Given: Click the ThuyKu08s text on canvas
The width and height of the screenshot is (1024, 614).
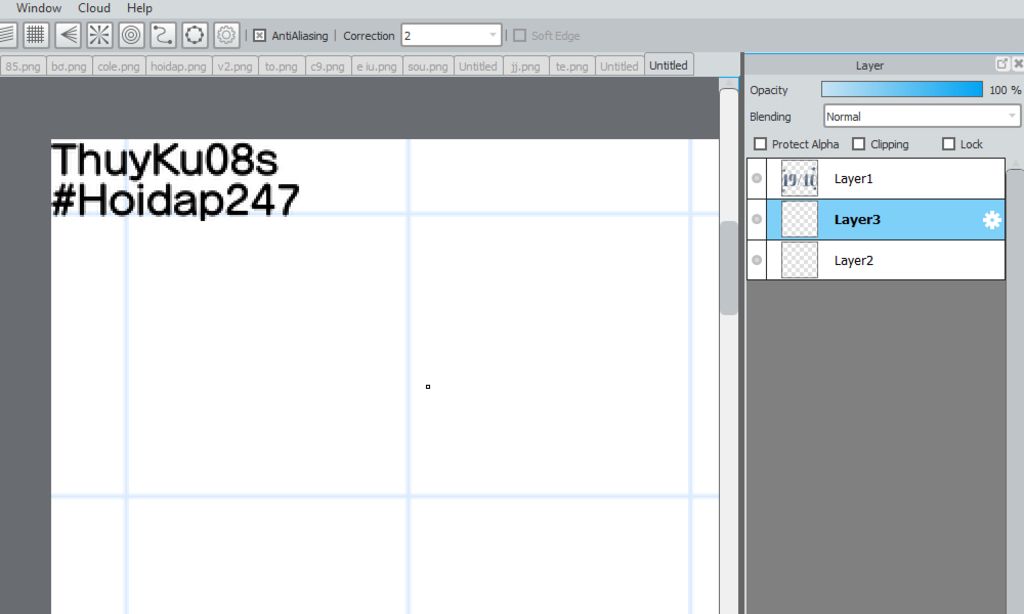Looking at the screenshot, I should (165, 159).
